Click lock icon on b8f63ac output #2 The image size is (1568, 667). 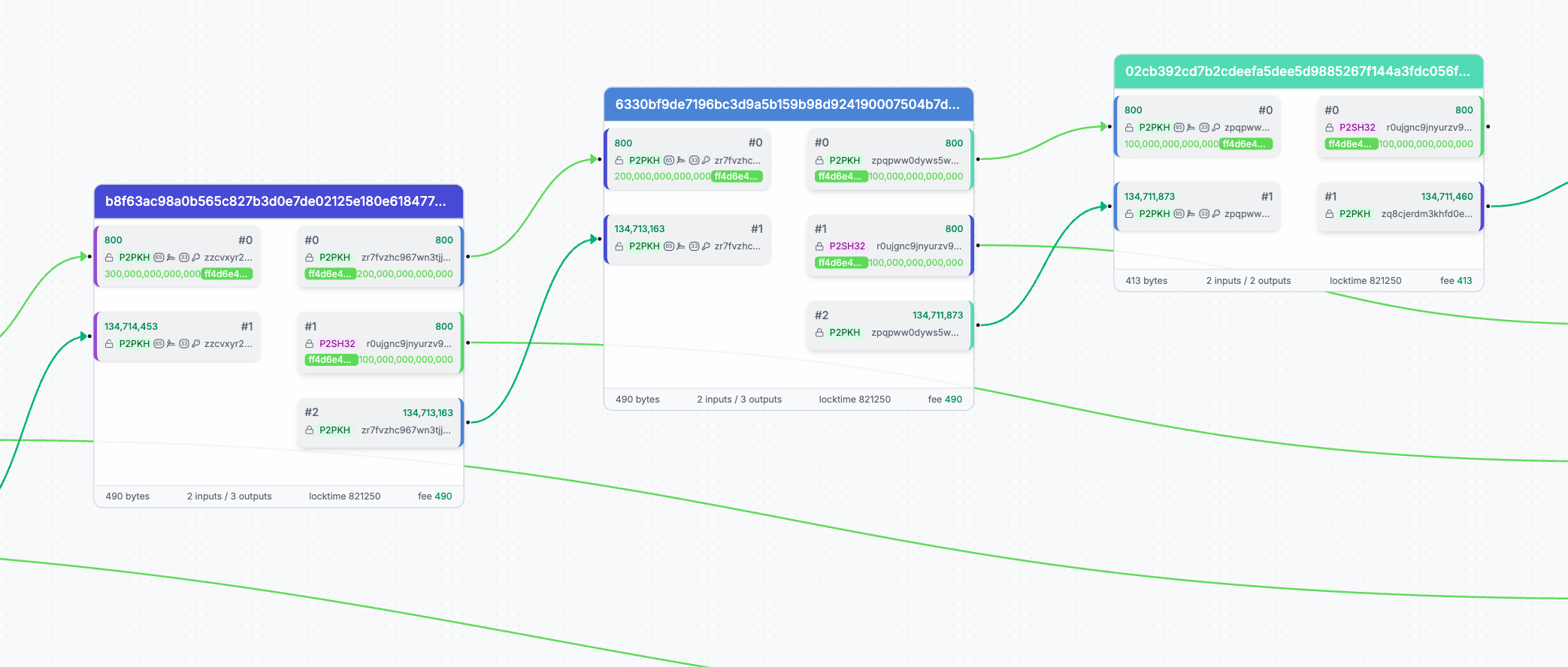[309, 430]
